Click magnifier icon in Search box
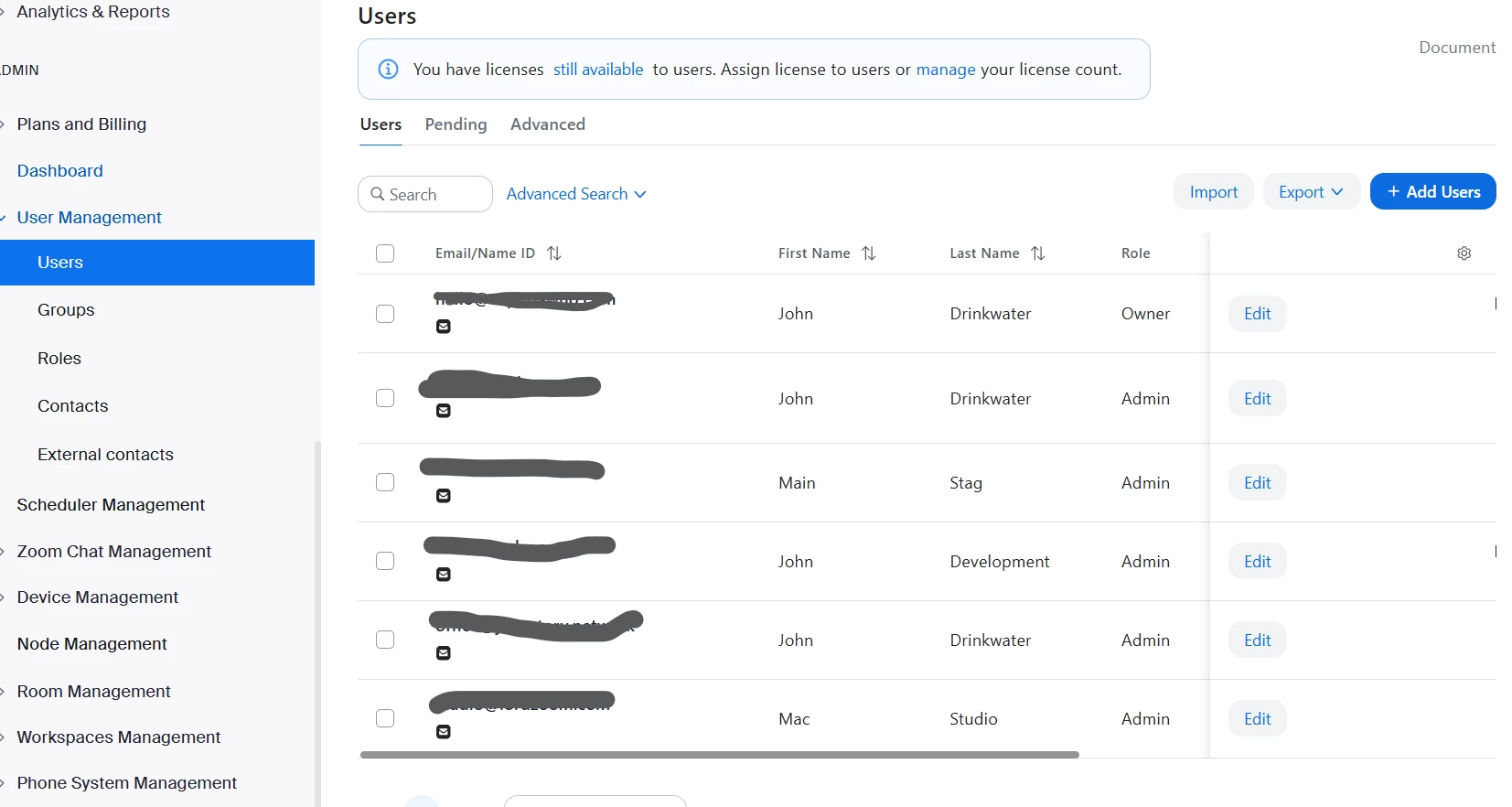The height and width of the screenshot is (807, 1512). (x=377, y=194)
